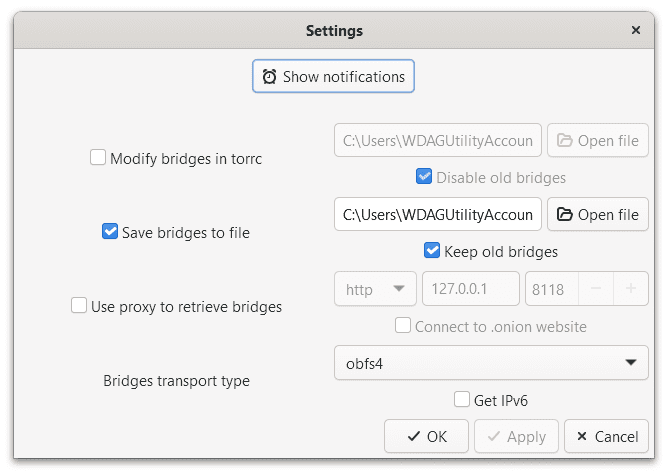Check Connect to .onion website
Viewport: 667px width, 475px height.
click(x=403, y=326)
